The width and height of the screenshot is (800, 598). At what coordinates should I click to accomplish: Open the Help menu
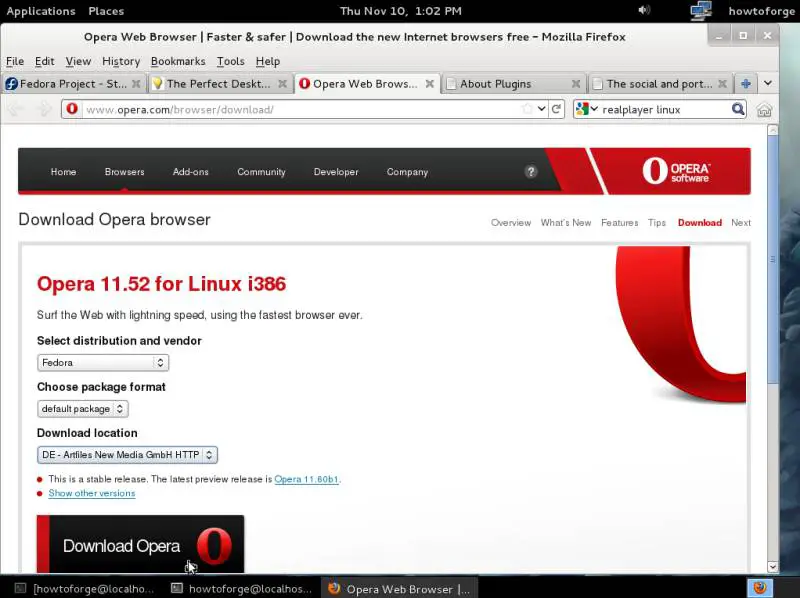click(x=268, y=61)
